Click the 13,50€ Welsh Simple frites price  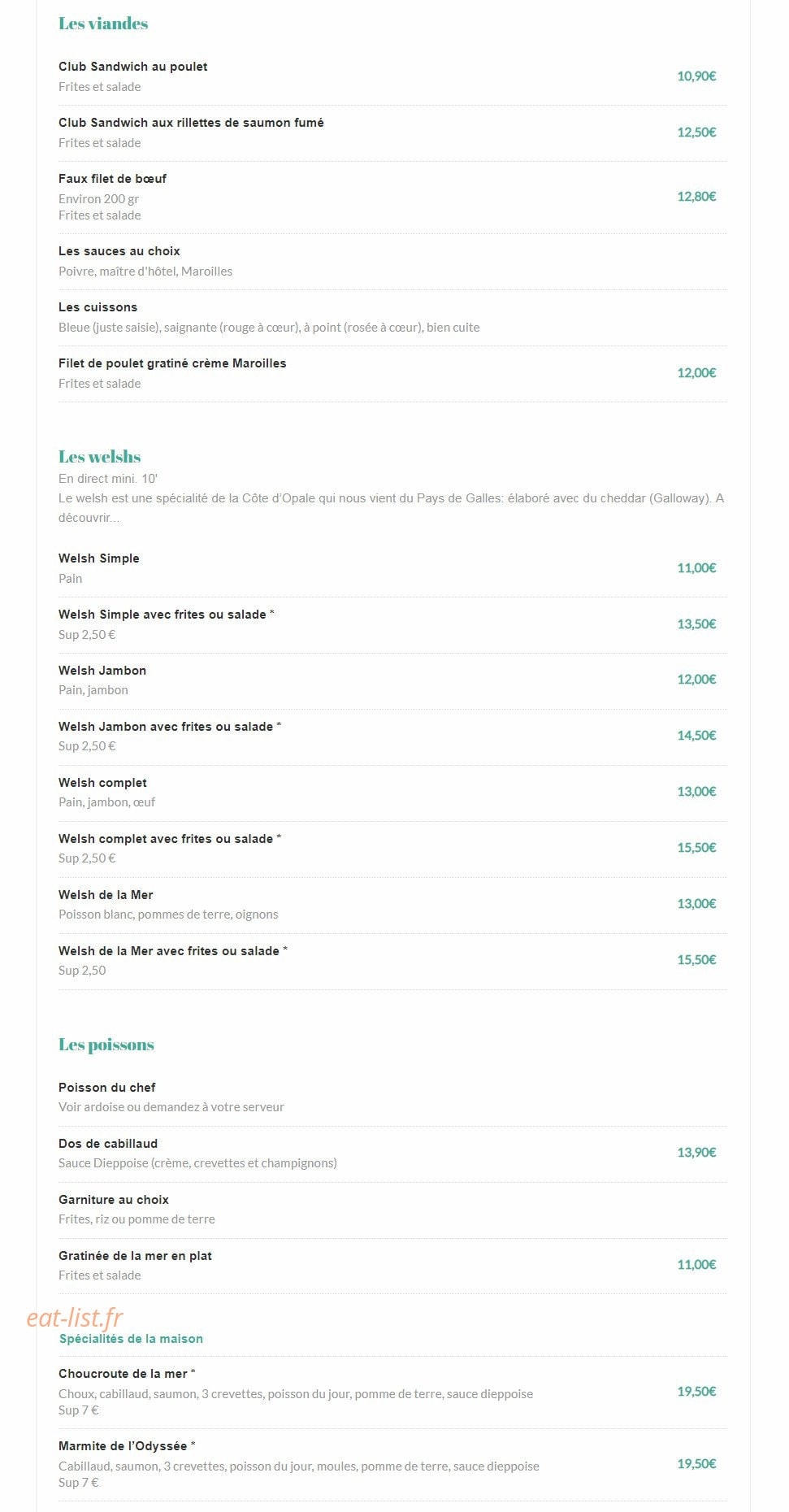click(696, 624)
